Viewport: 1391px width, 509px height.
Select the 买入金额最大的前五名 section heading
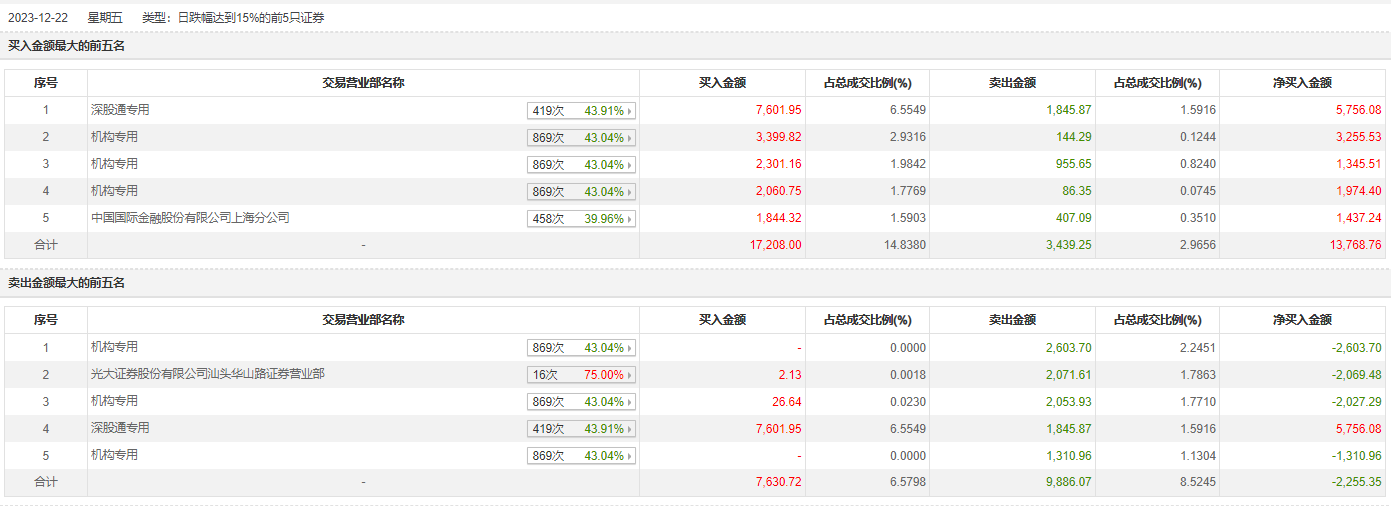(67, 46)
